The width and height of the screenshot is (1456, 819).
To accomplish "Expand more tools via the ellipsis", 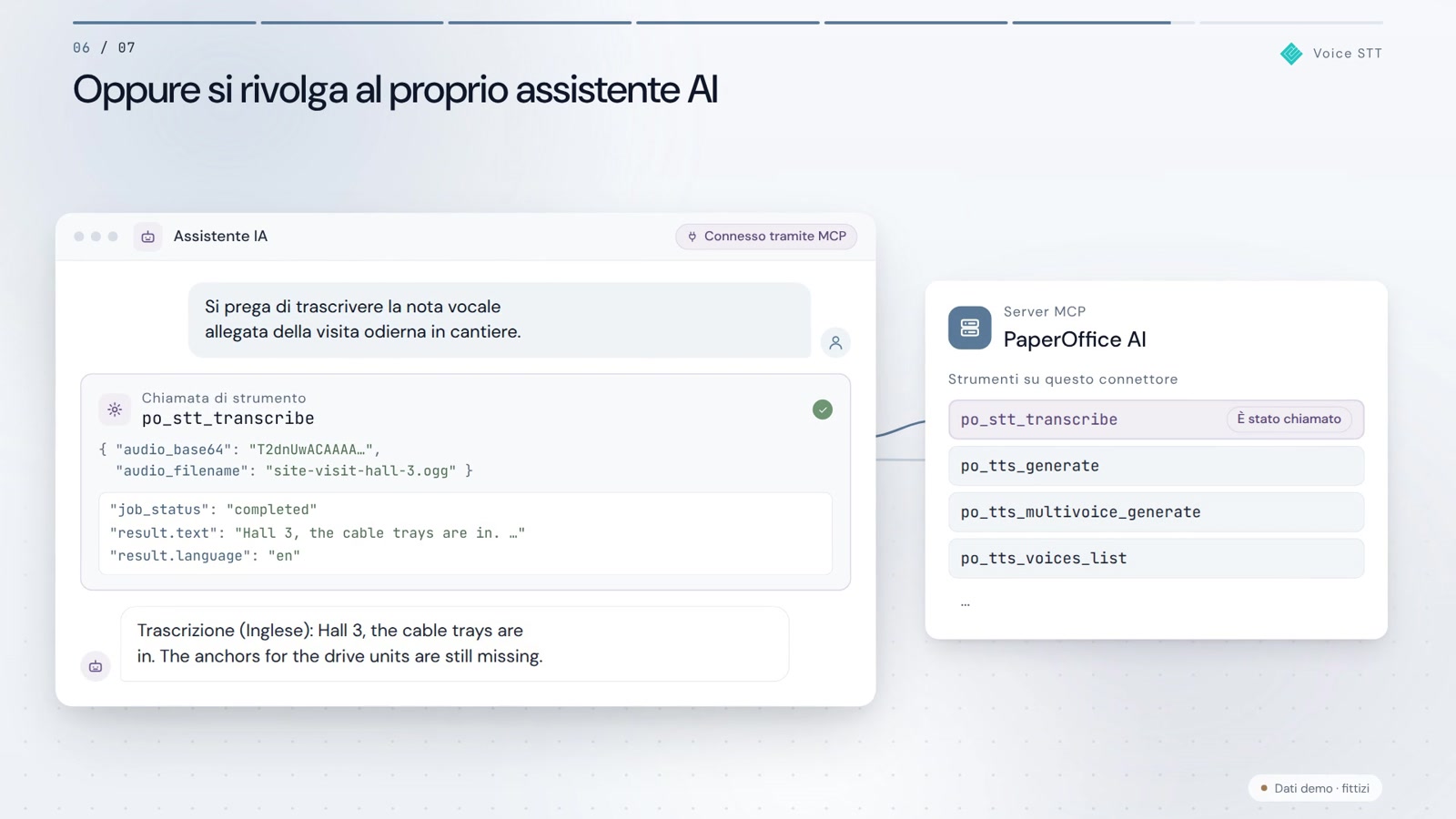I will pos(966,603).
